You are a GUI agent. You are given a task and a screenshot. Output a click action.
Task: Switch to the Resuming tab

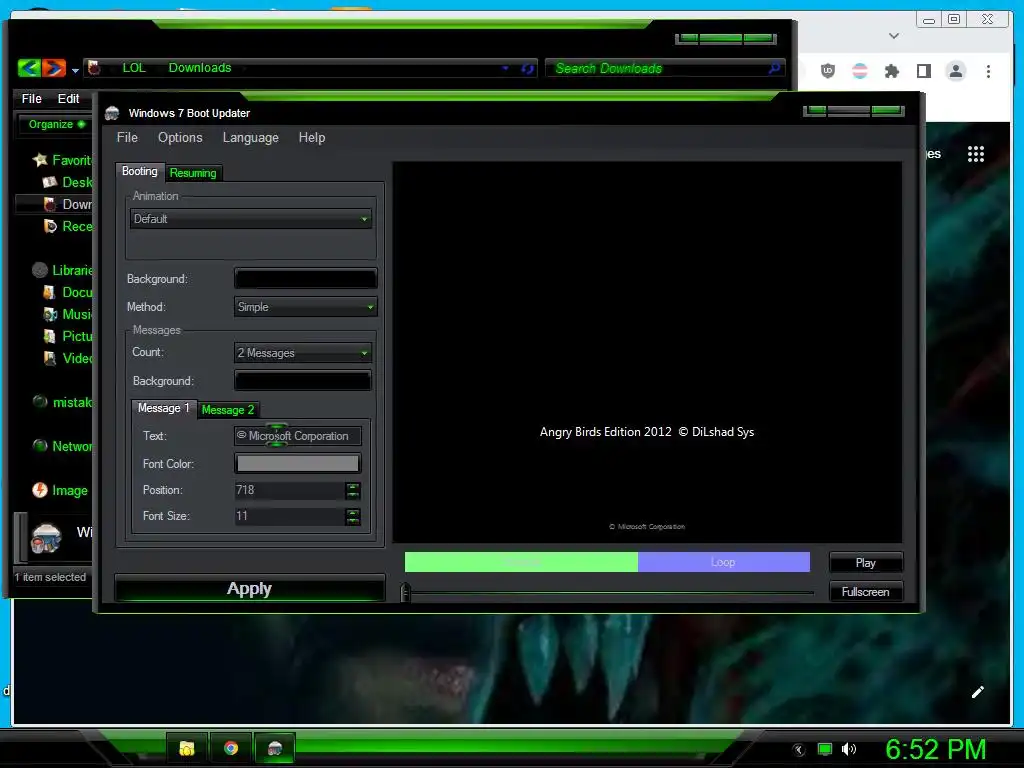193,173
